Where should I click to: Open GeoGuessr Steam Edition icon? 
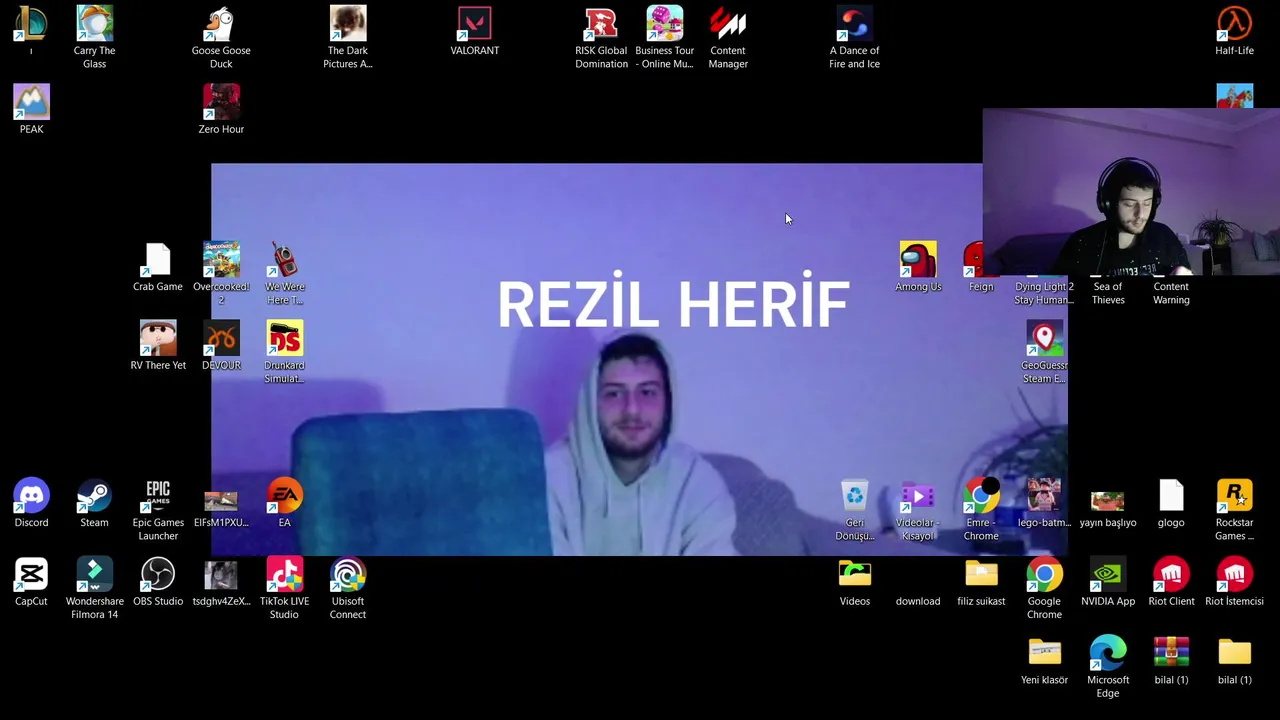coord(1044,339)
